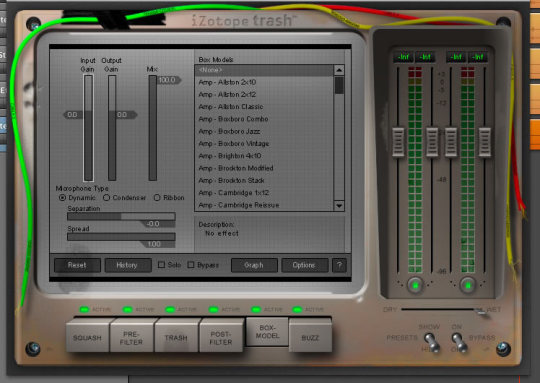
Task: Click the Input Gain 0.0 value readout
Action: (73, 115)
